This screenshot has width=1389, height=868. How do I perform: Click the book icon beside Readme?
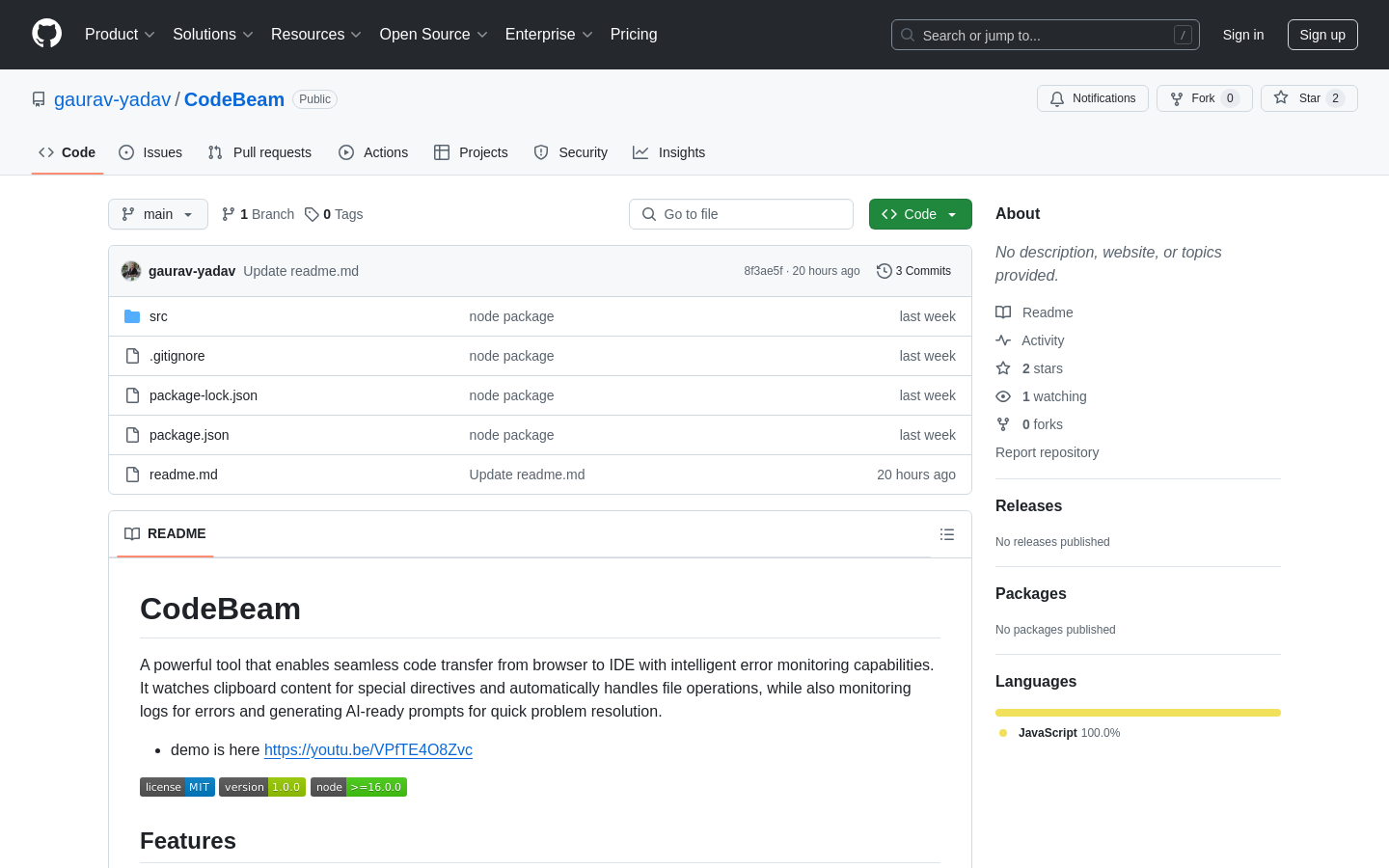point(1003,312)
